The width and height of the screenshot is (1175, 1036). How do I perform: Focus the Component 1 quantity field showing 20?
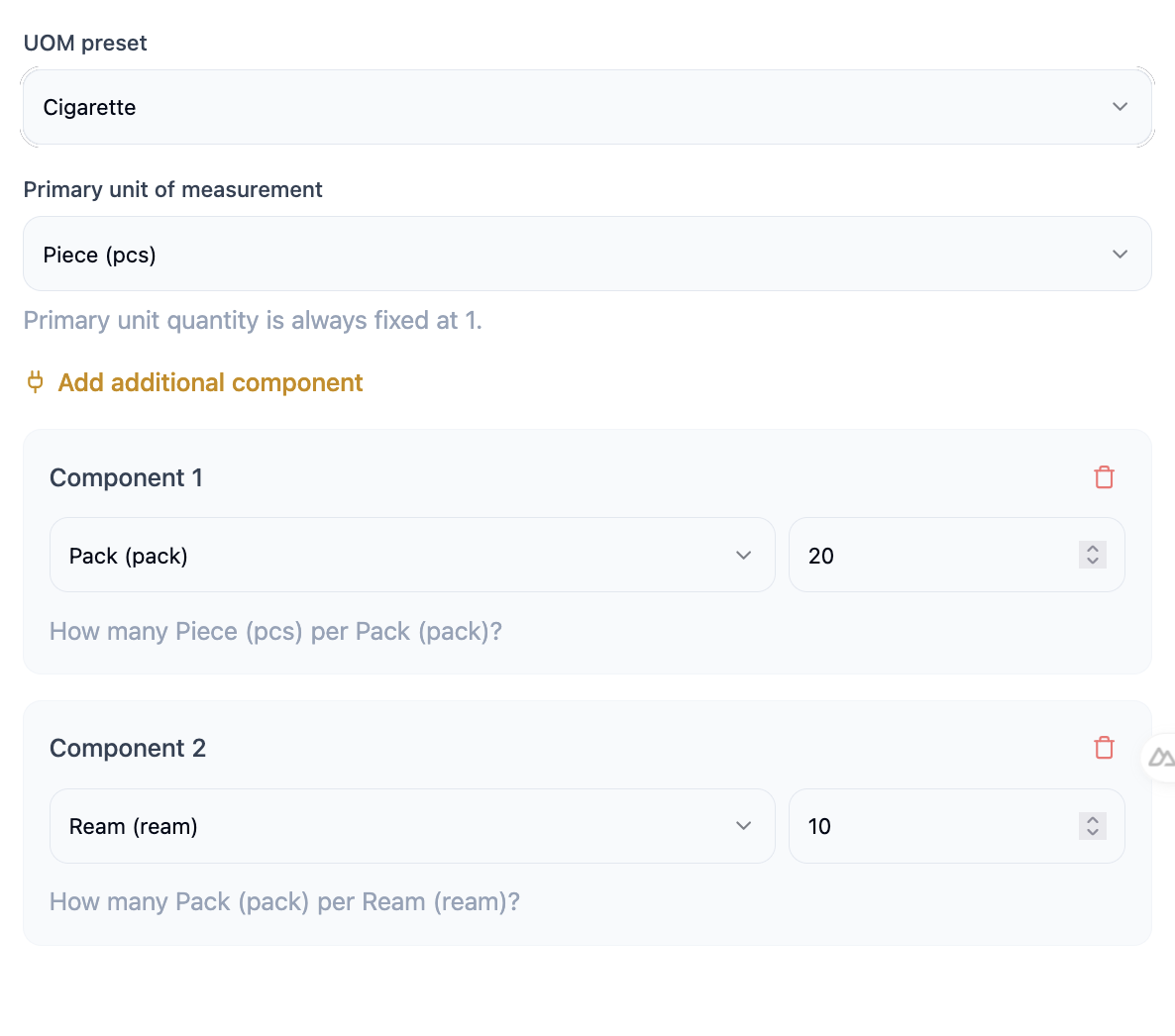pos(931,556)
